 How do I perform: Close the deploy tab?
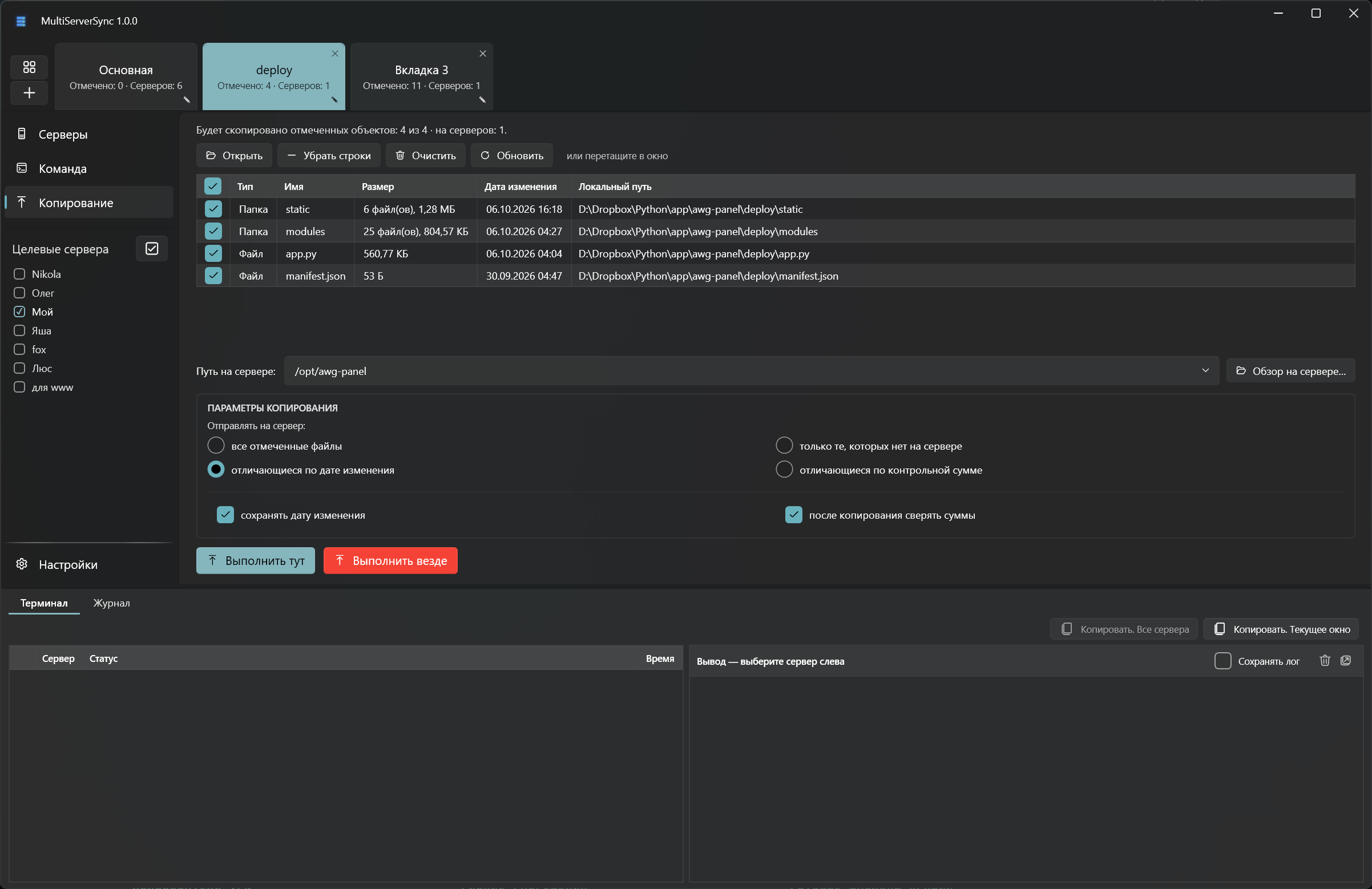(335, 54)
